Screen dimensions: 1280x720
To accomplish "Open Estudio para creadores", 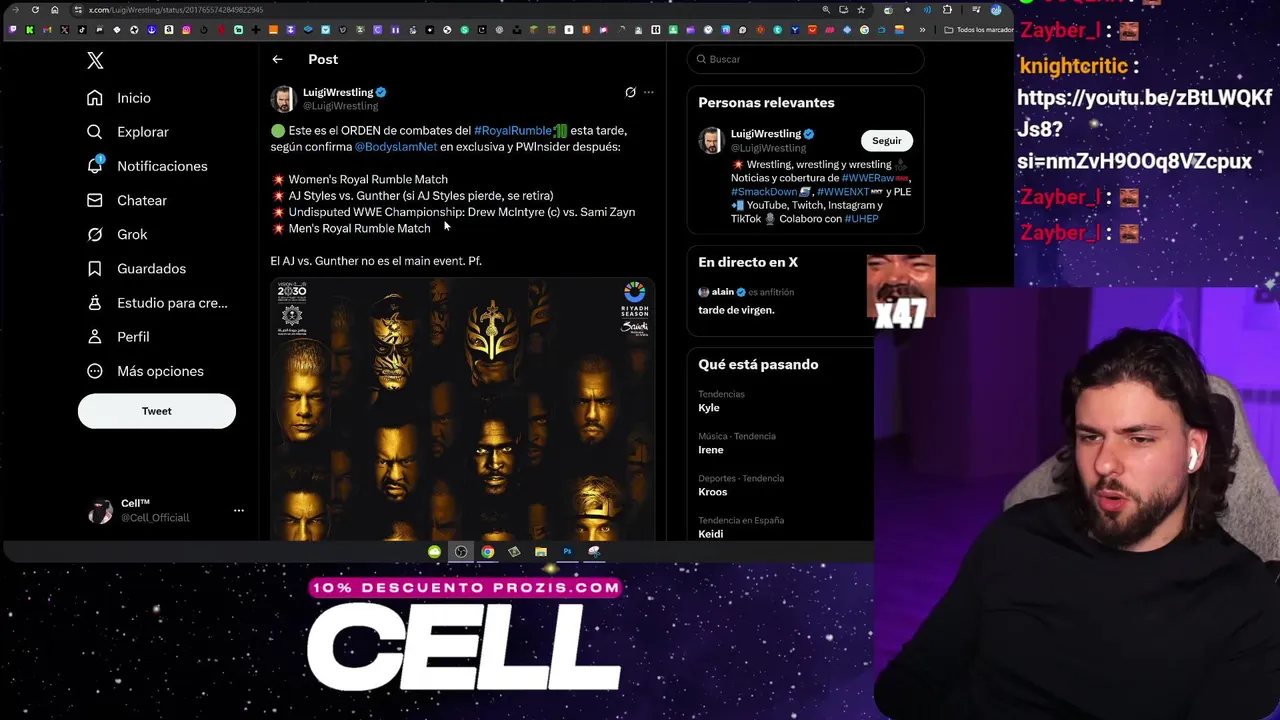I will coord(157,303).
